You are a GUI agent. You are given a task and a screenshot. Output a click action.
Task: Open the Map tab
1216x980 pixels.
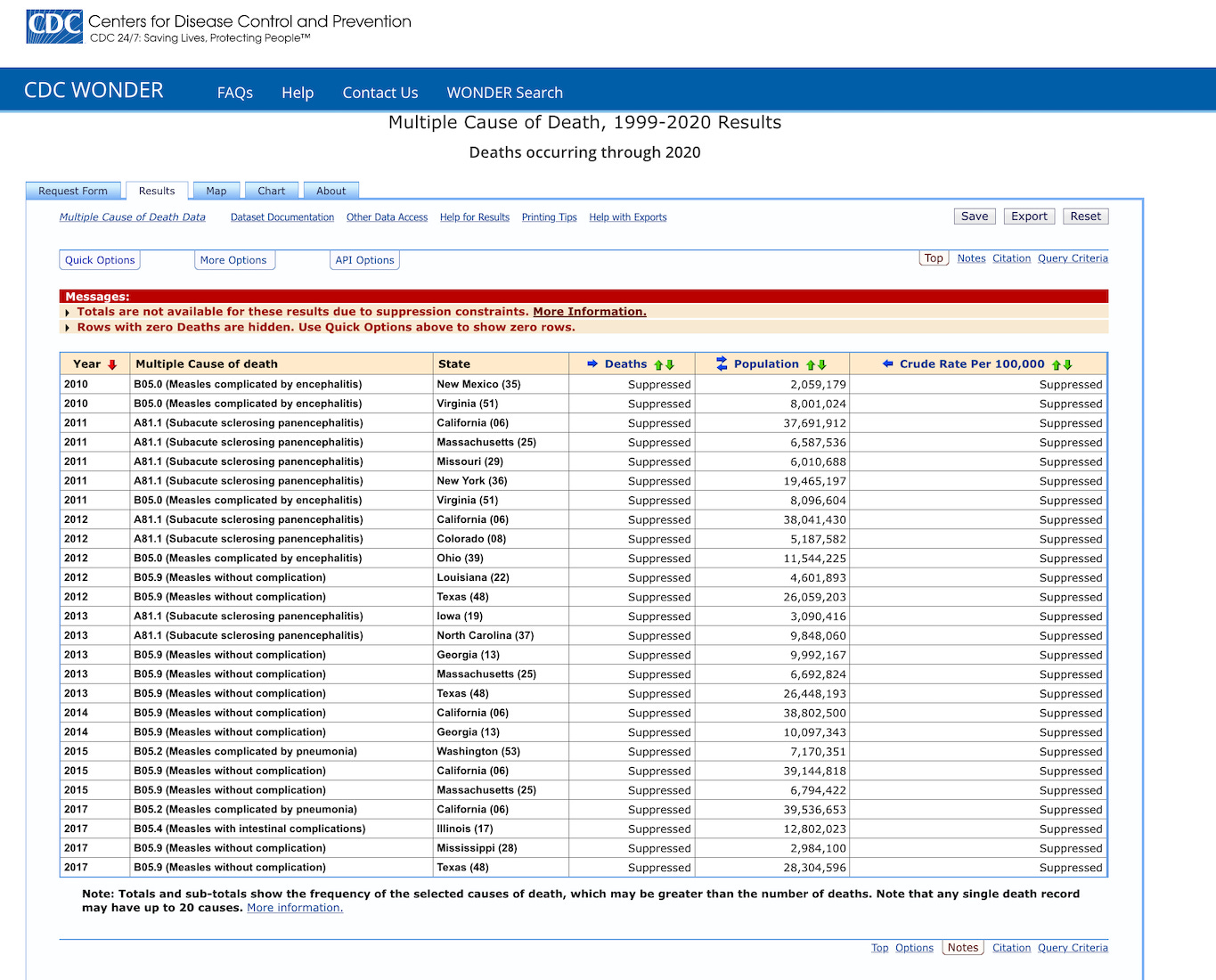(216, 191)
